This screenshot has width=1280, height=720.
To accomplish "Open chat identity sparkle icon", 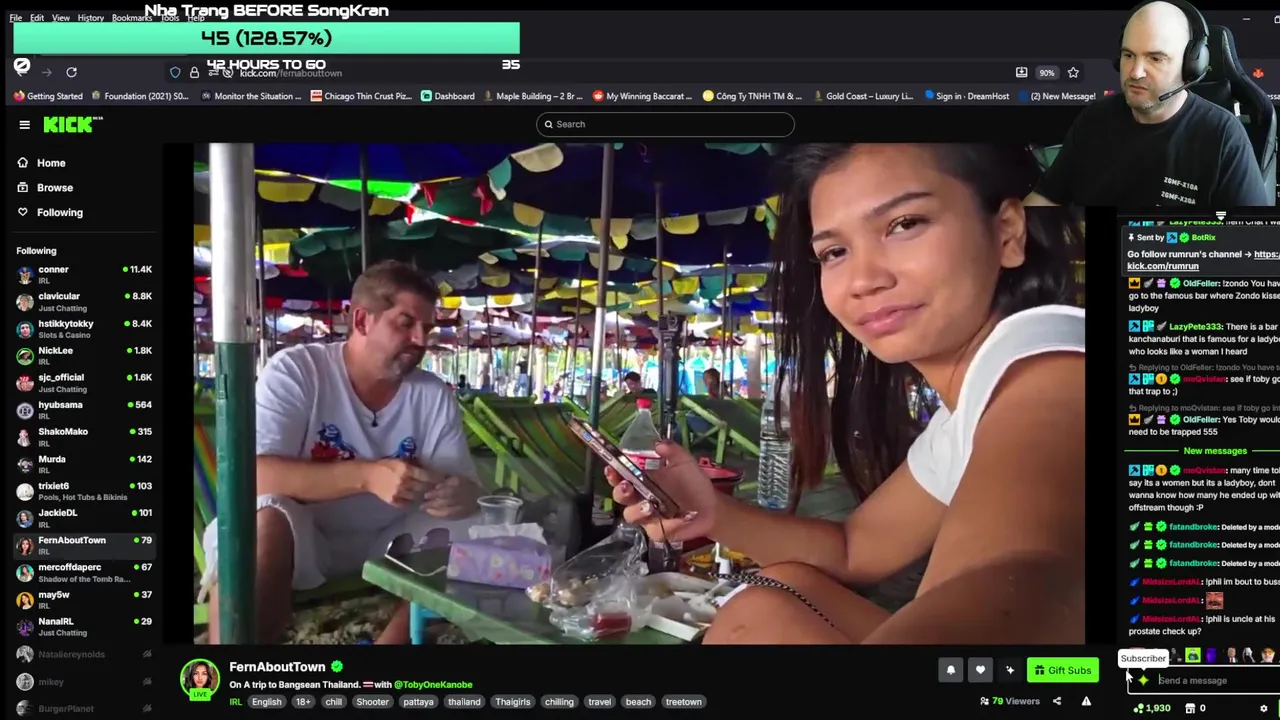I will click(x=1143, y=681).
